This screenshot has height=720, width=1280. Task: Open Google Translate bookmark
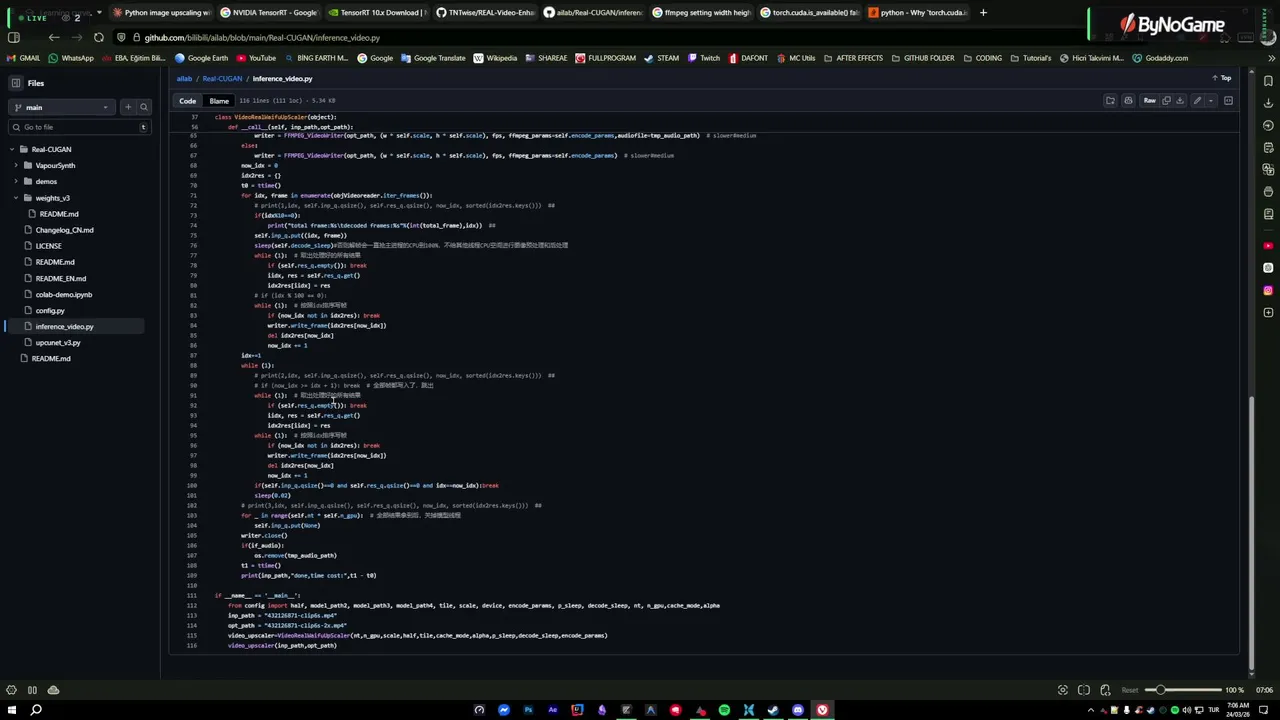point(433,58)
